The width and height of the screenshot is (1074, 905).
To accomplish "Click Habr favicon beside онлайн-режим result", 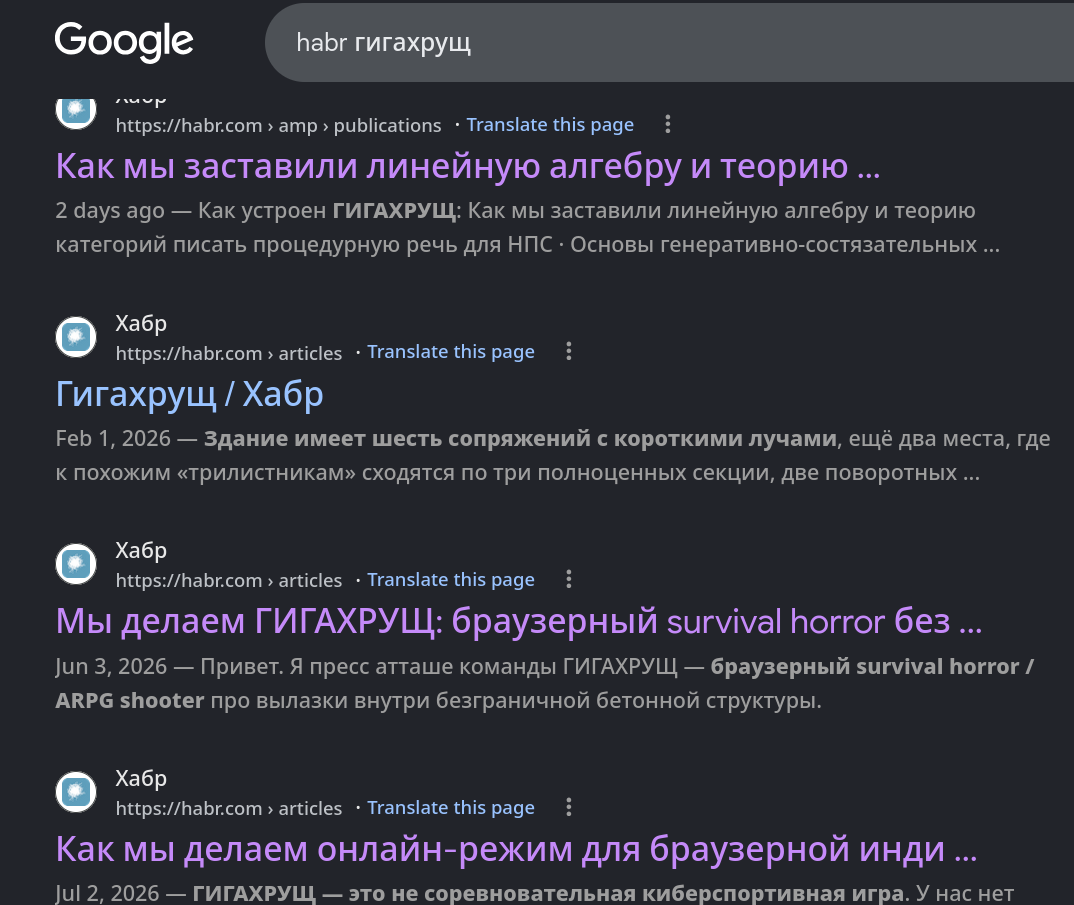I will pyautogui.click(x=76, y=792).
